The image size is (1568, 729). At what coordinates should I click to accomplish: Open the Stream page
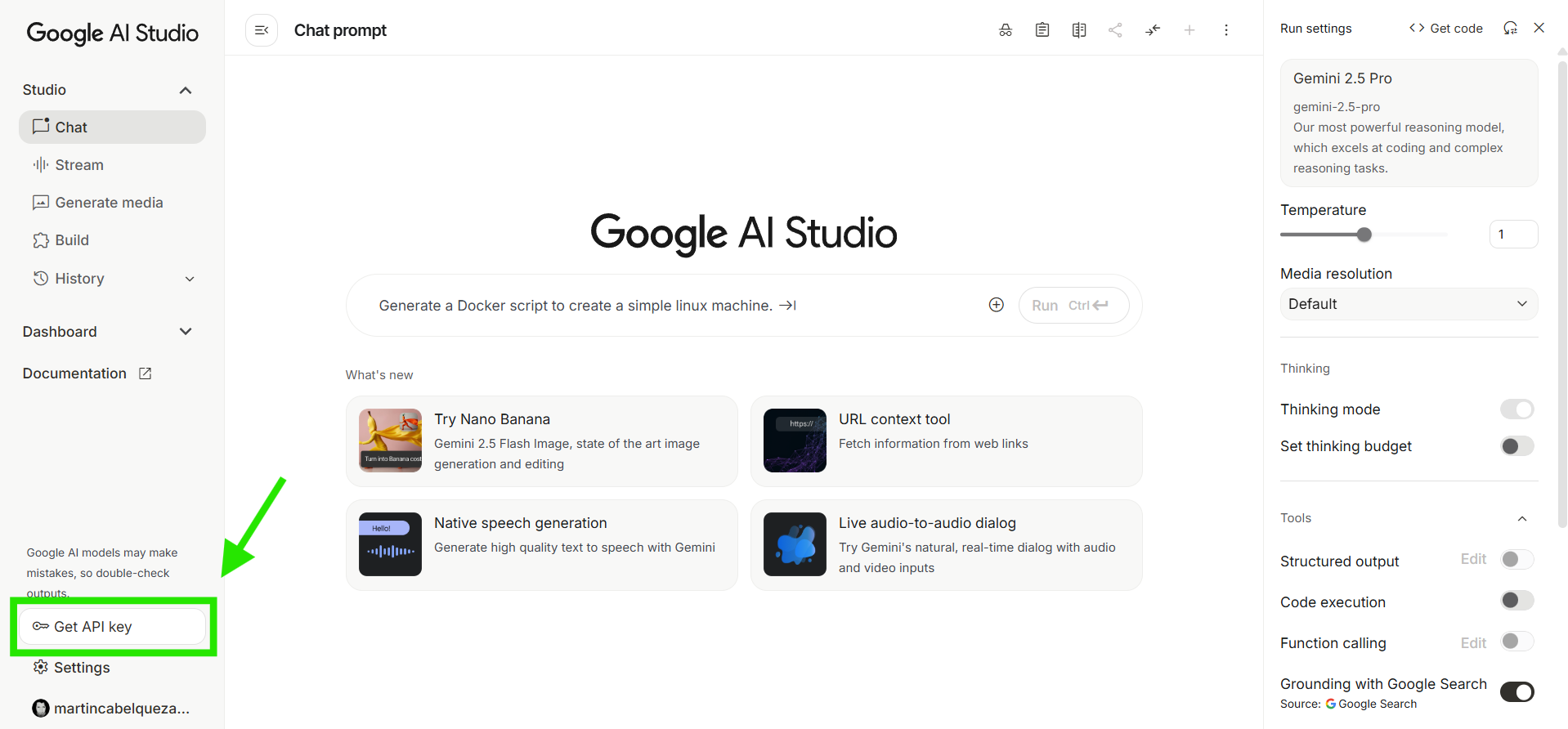coord(112,165)
